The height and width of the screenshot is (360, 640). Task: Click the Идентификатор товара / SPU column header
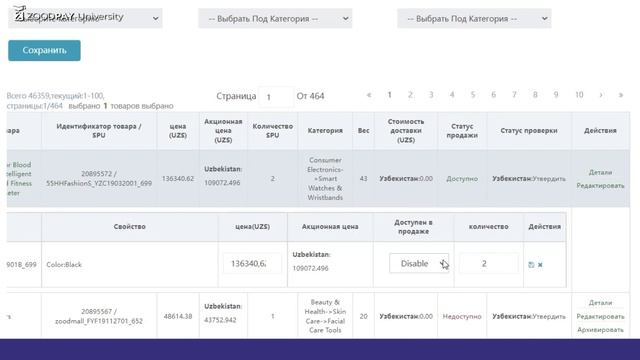99,131
